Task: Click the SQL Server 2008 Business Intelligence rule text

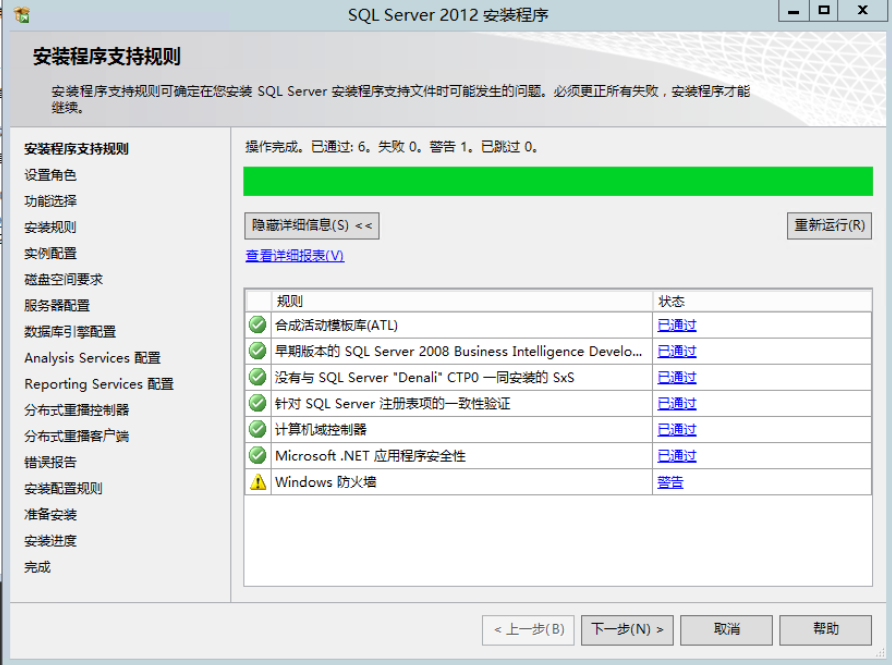Action: (x=459, y=352)
